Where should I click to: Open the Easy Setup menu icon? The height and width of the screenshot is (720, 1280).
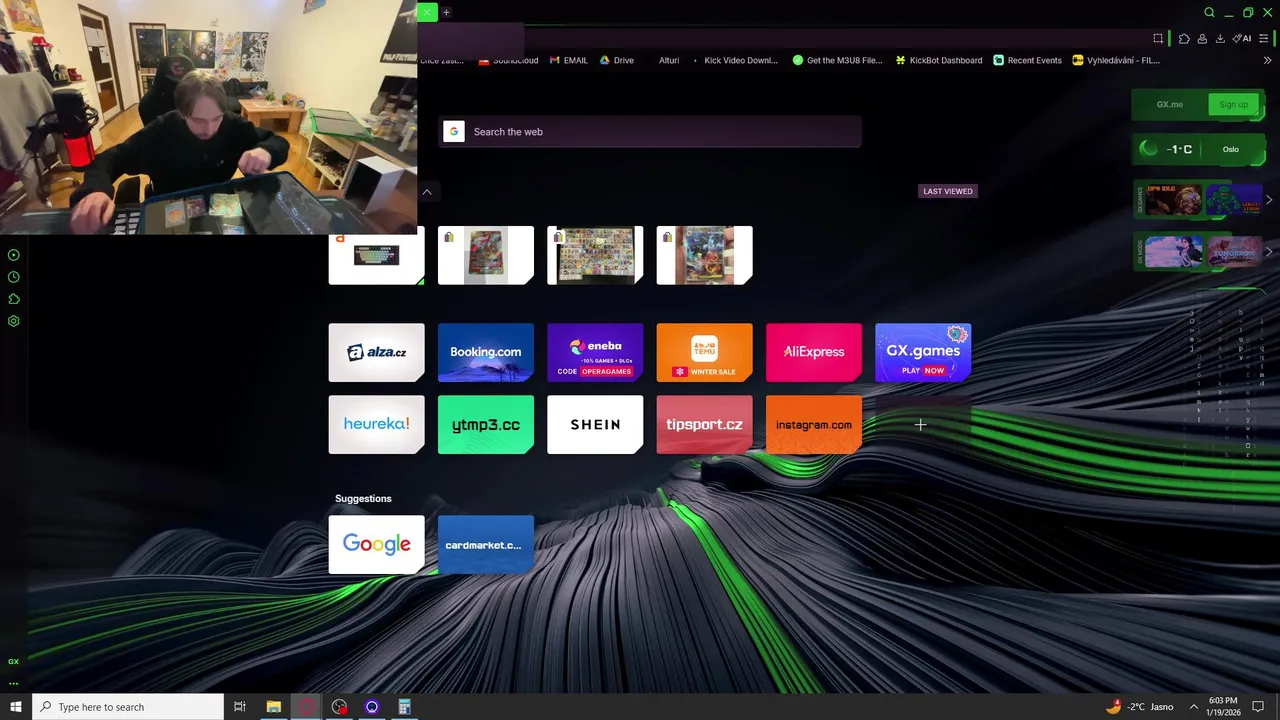pyautogui.click(x=1264, y=38)
